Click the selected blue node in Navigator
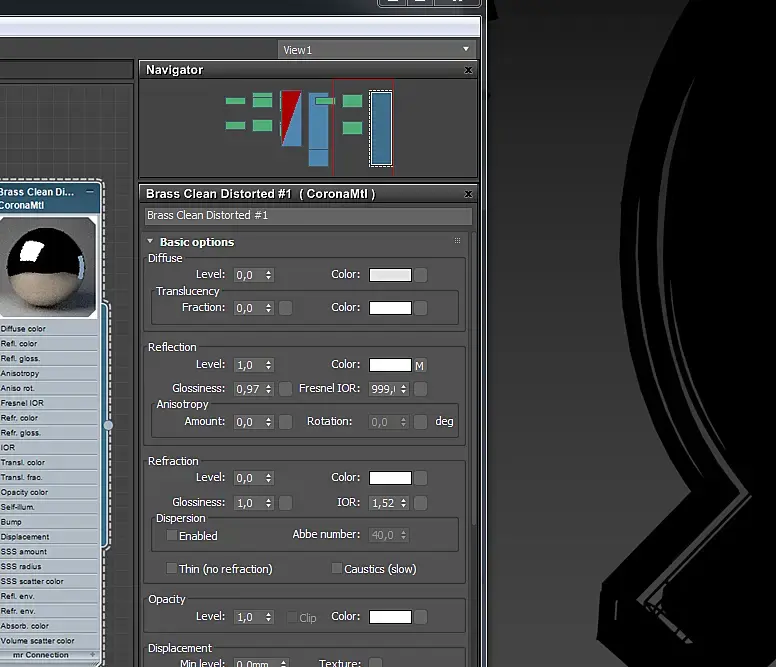Viewport: 776px width, 667px height. [x=381, y=128]
